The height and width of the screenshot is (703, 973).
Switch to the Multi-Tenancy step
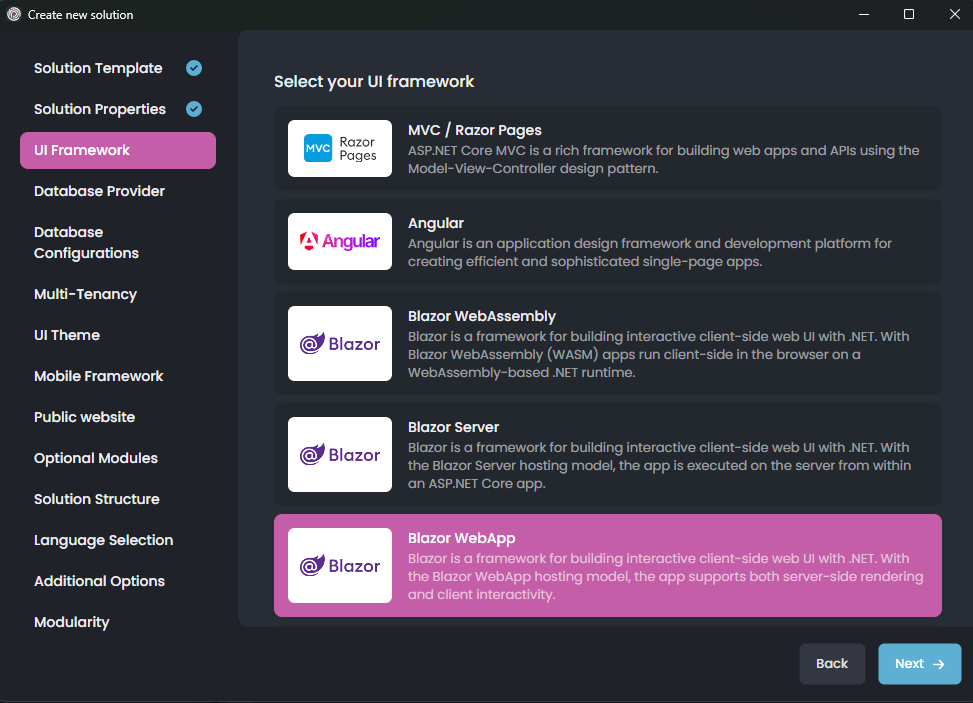click(85, 294)
